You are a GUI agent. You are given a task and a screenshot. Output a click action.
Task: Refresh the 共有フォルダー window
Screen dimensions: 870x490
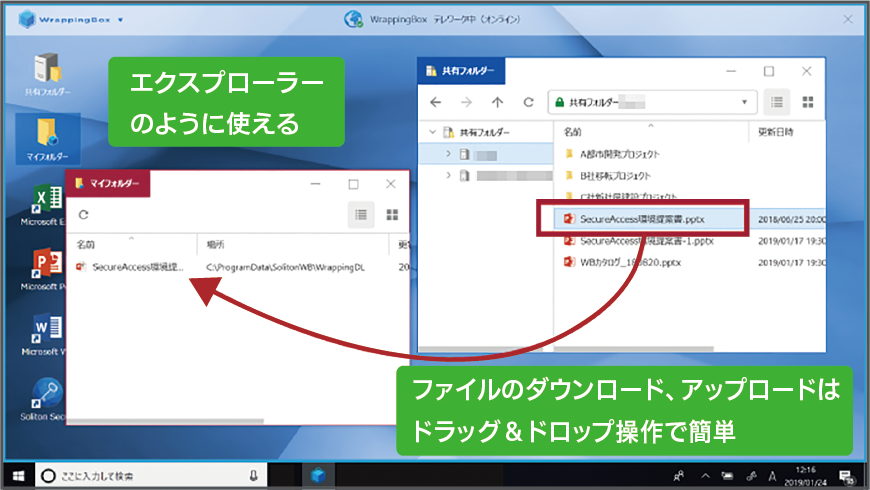tap(528, 102)
